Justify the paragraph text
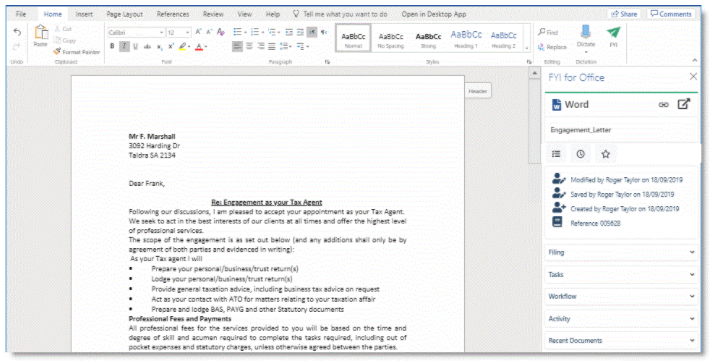718x363 pixels. [272, 46]
